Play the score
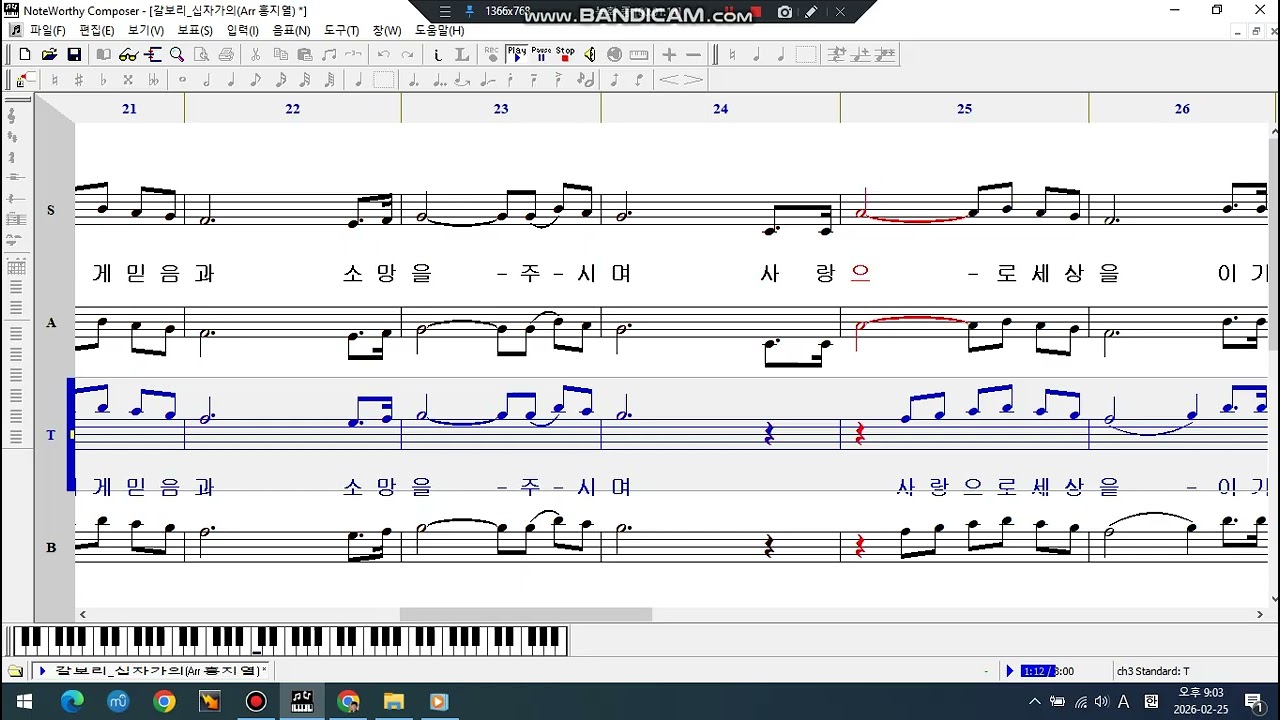 [x=516, y=55]
